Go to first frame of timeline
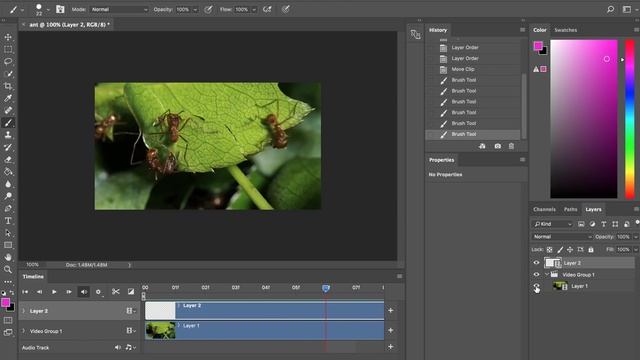 tap(25, 292)
